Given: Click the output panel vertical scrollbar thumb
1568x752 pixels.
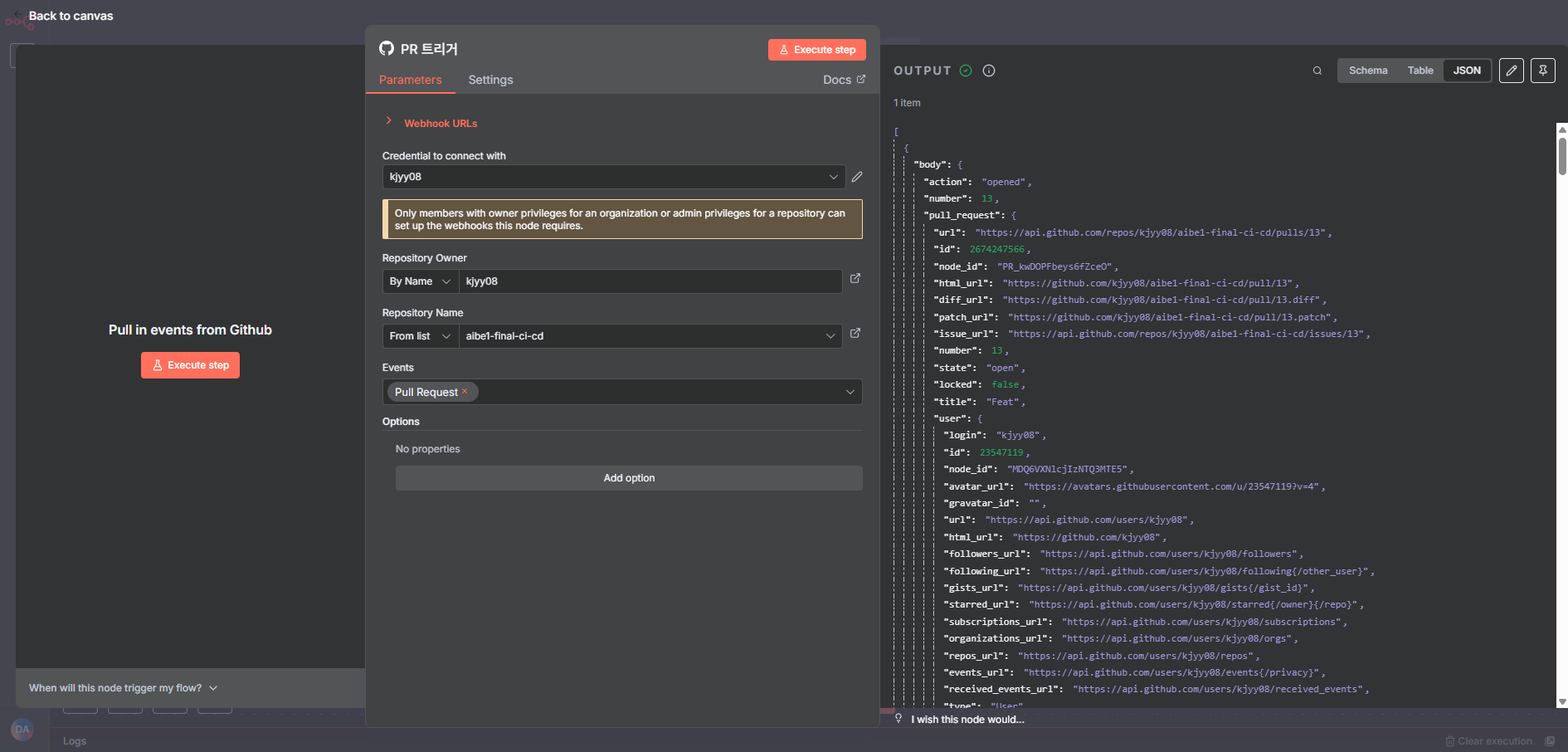Looking at the screenshot, I should pos(1562,156).
